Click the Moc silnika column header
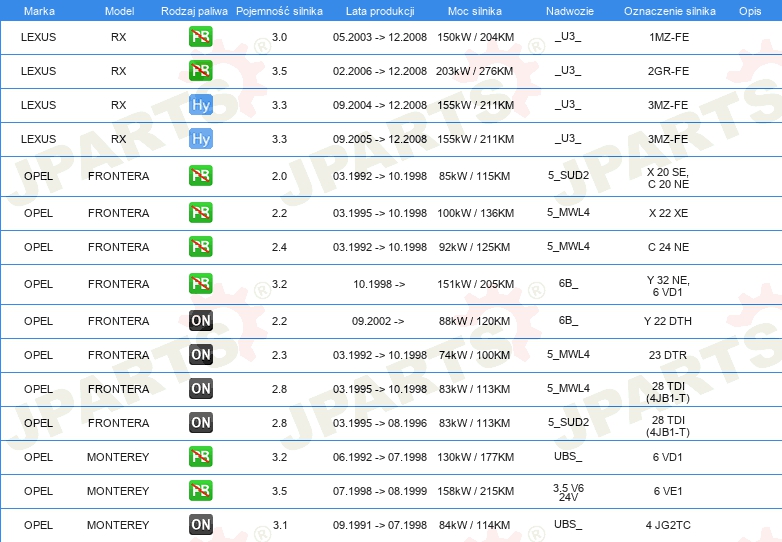This screenshot has height=542, width=782. point(475,11)
